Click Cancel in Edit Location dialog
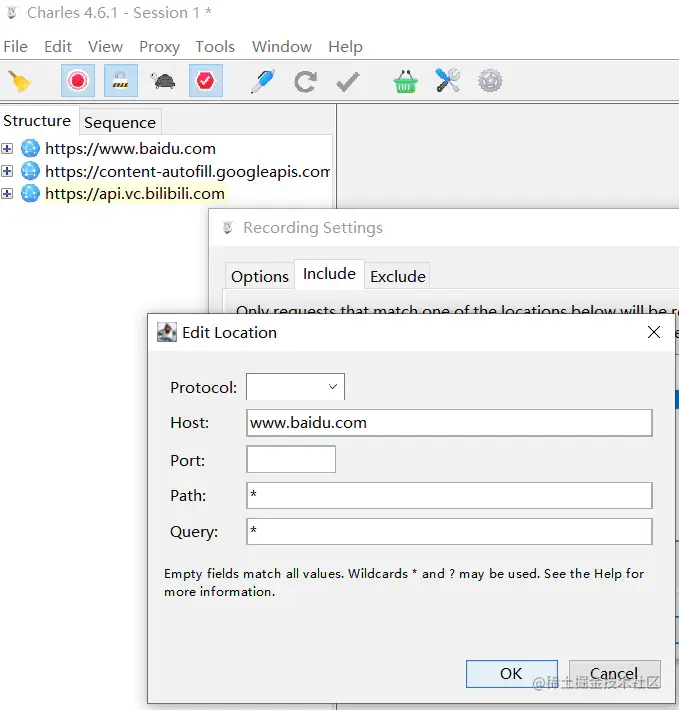 click(x=614, y=674)
